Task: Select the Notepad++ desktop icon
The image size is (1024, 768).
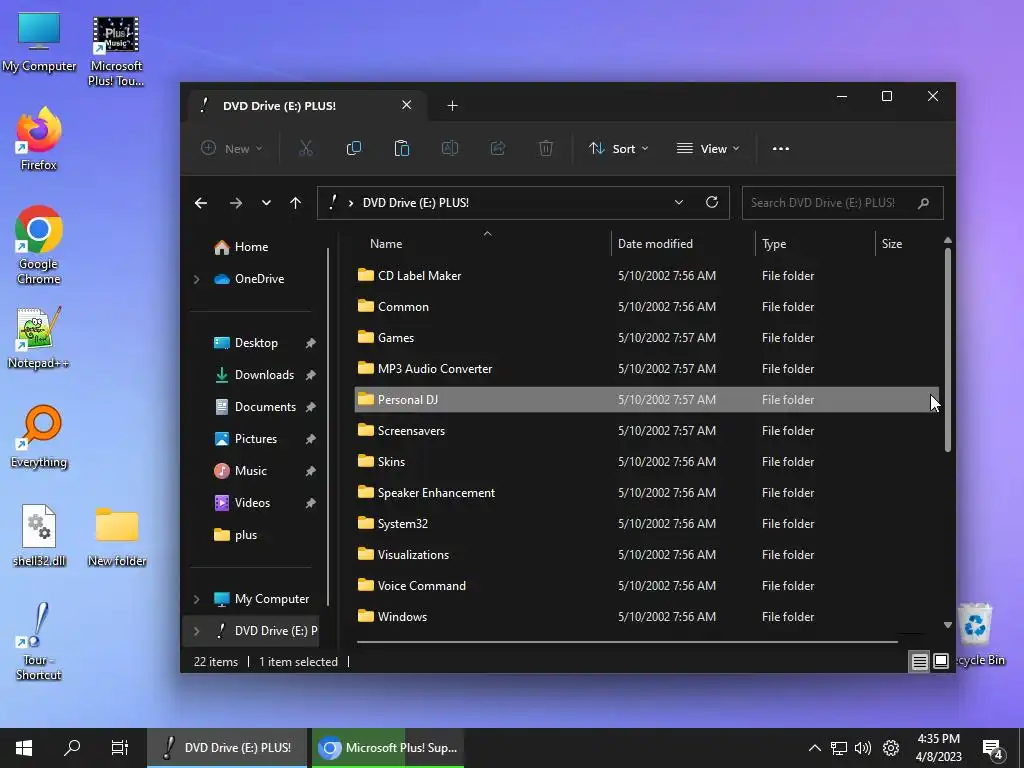Action: click(39, 338)
